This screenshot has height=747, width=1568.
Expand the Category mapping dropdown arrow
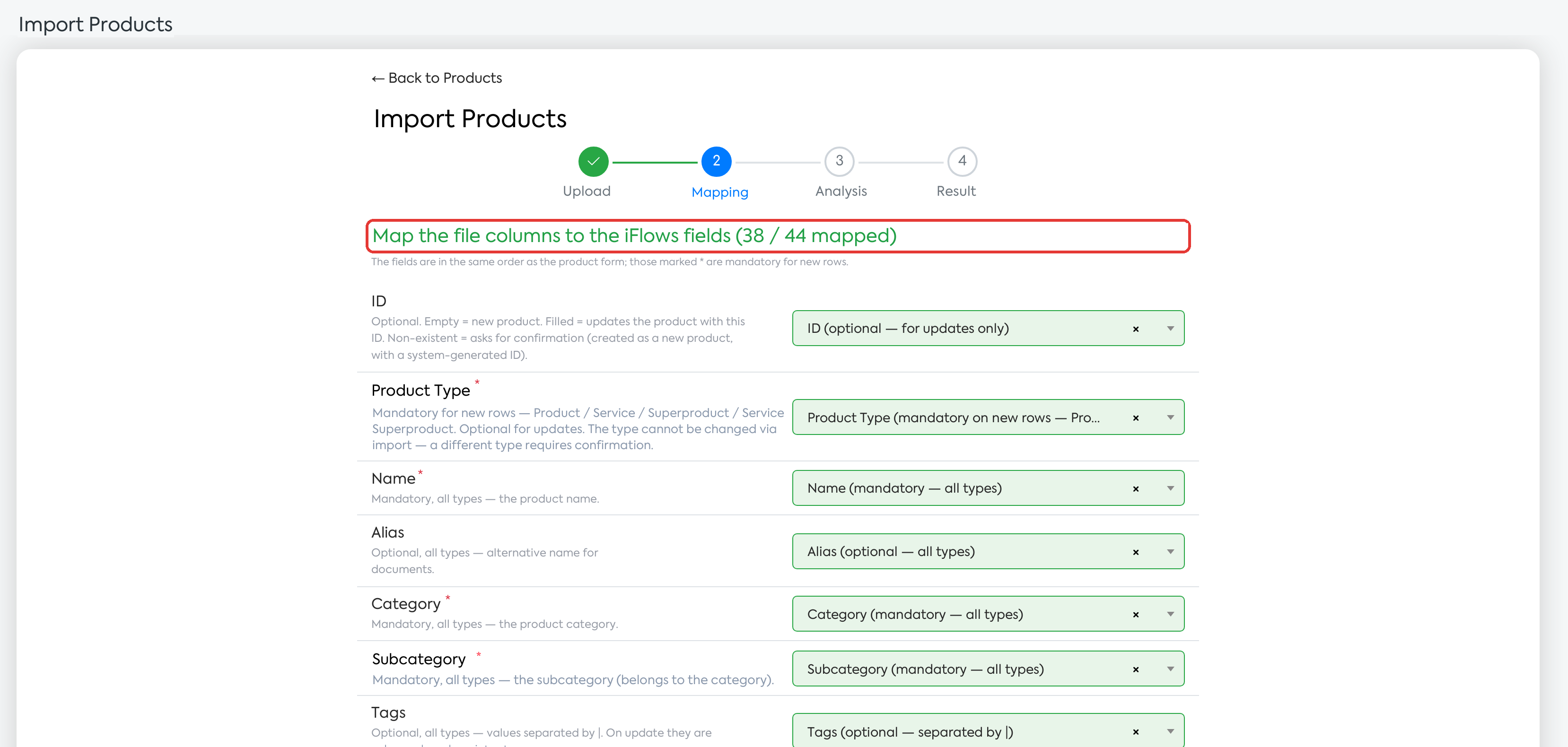pos(1170,615)
